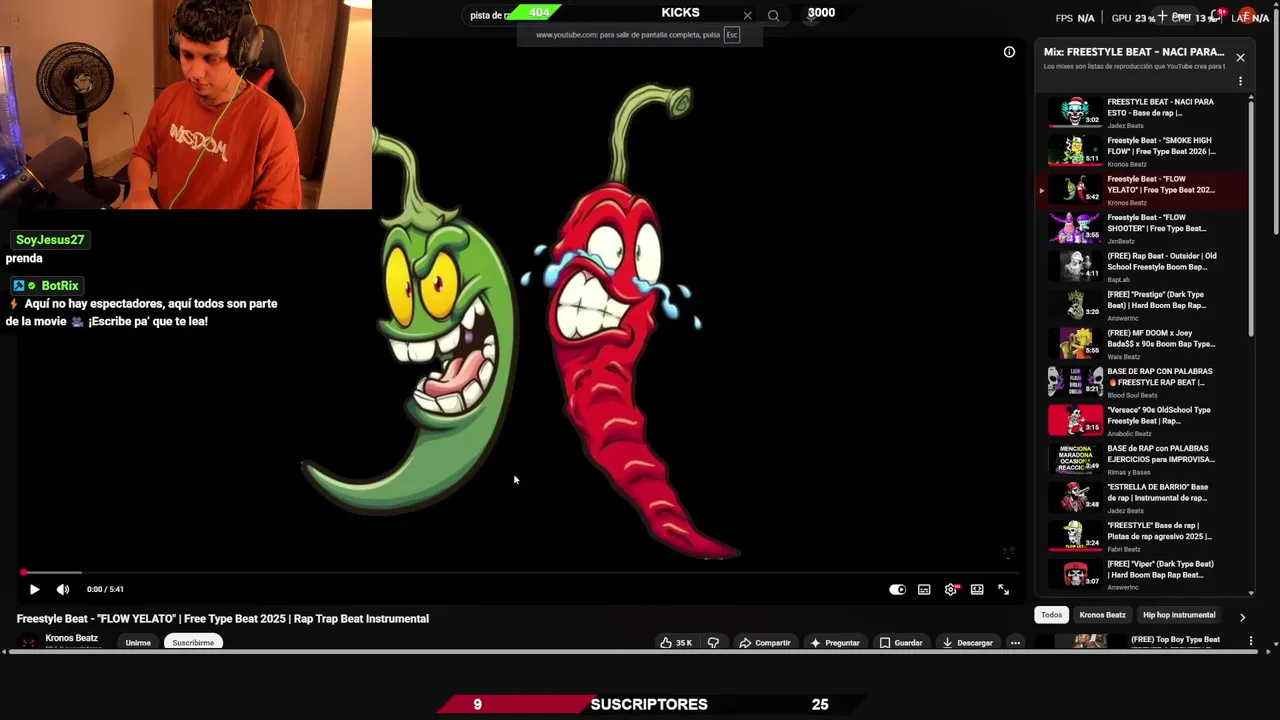Open the video info card icon
Image resolution: width=1280 pixels, height=720 pixels.
[1009, 52]
